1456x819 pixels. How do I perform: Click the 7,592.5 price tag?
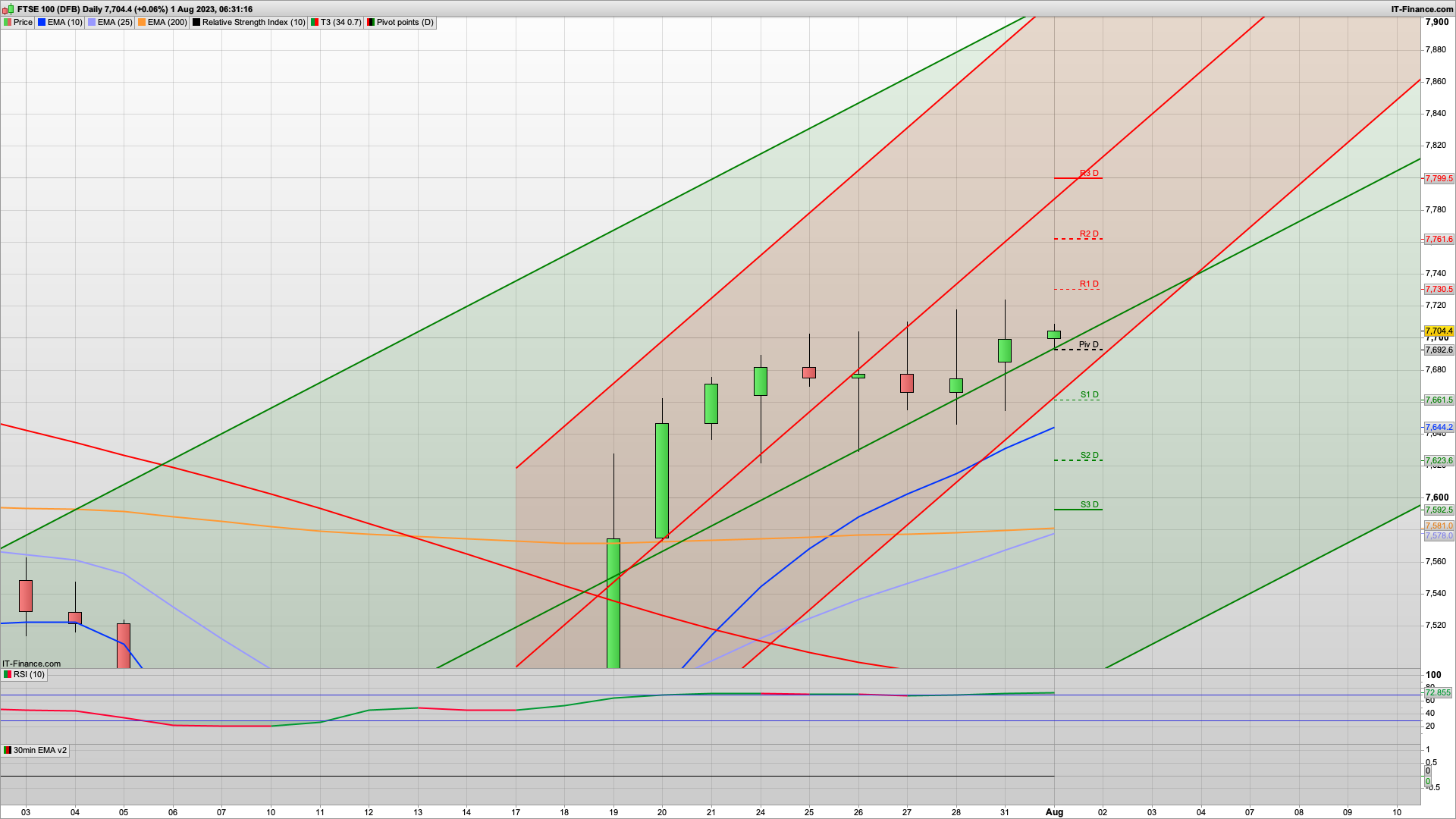click(1439, 510)
